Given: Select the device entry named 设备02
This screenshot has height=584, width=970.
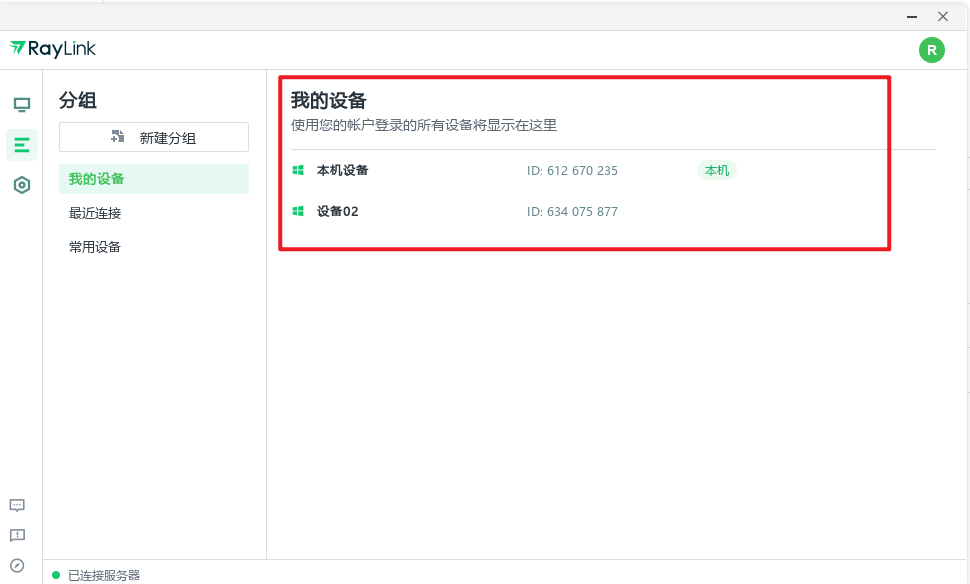Looking at the screenshot, I should point(336,211).
